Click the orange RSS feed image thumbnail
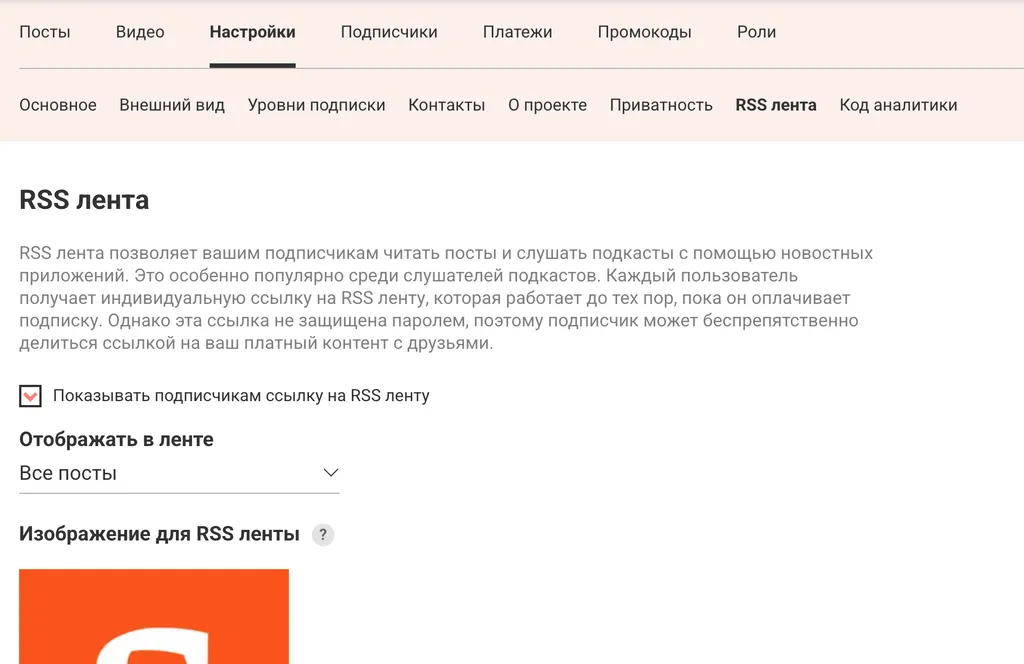Viewport: 1024px width, 664px height. (x=154, y=616)
